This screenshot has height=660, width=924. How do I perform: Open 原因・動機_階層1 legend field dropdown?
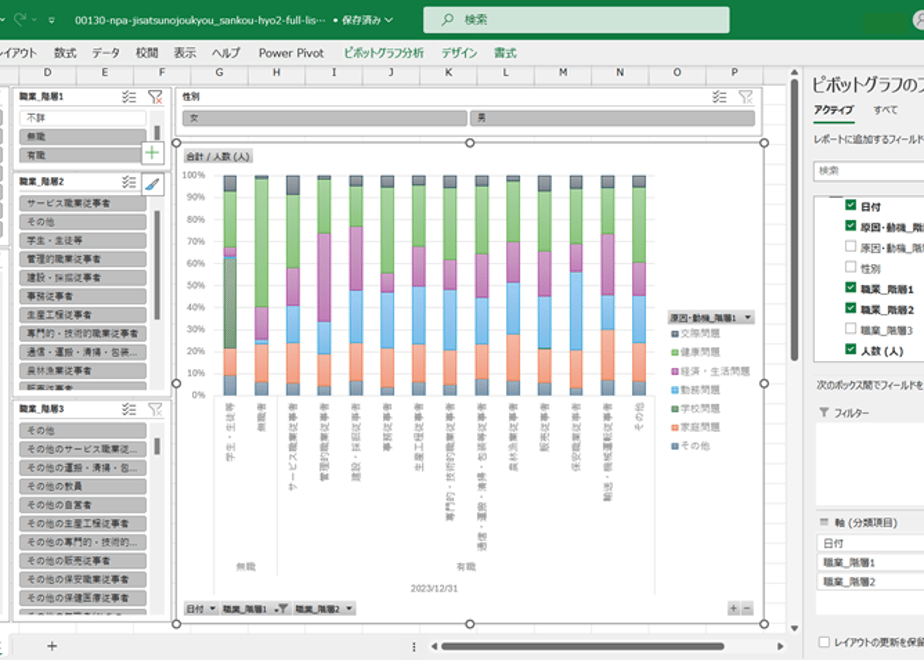(711, 318)
